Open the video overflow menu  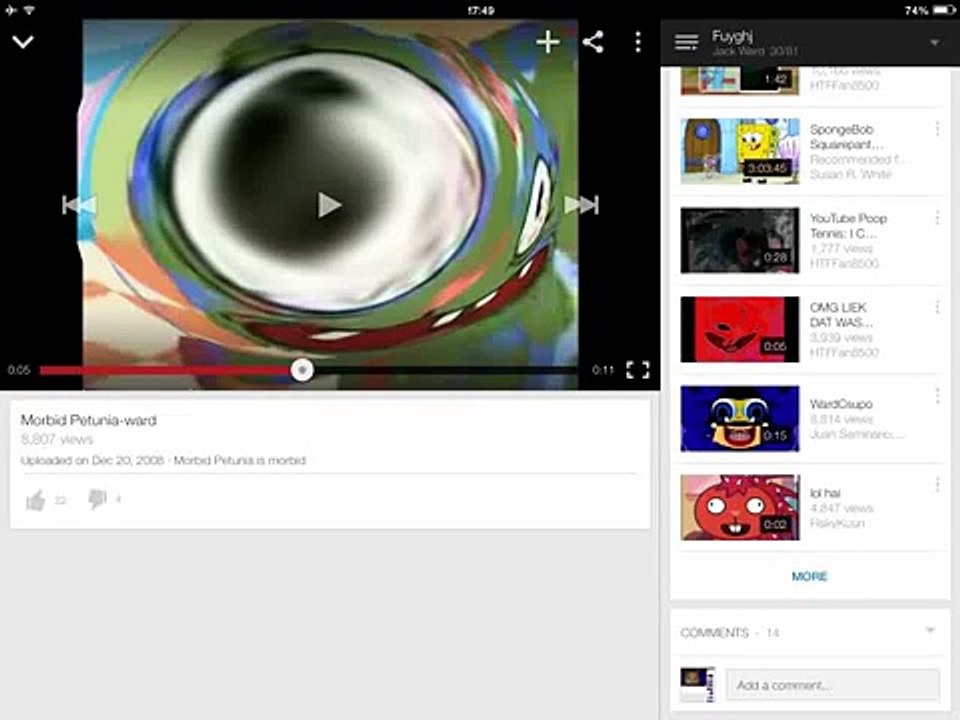(x=638, y=42)
